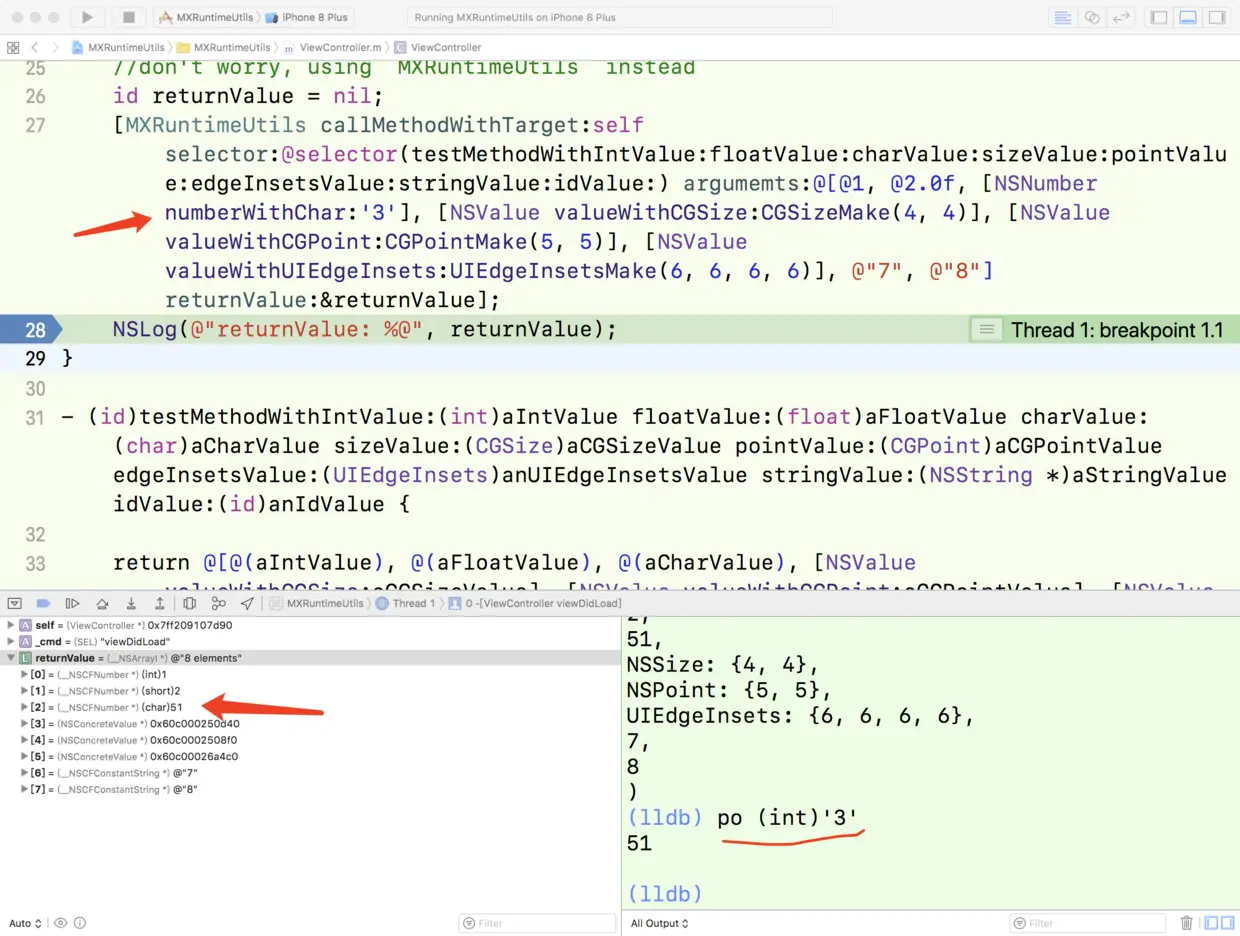Click line number 26 in gutter
The image size is (1240, 936).
click(x=35, y=97)
